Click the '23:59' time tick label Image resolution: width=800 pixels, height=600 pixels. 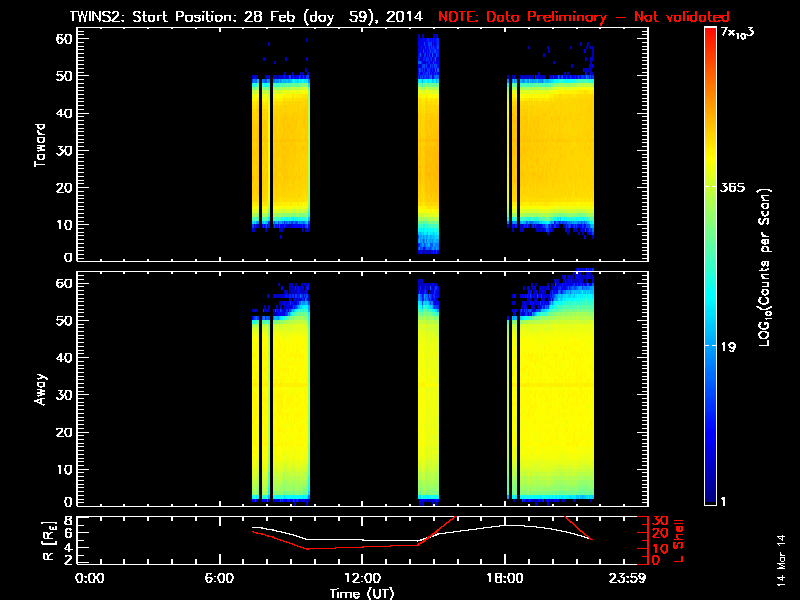point(628,578)
